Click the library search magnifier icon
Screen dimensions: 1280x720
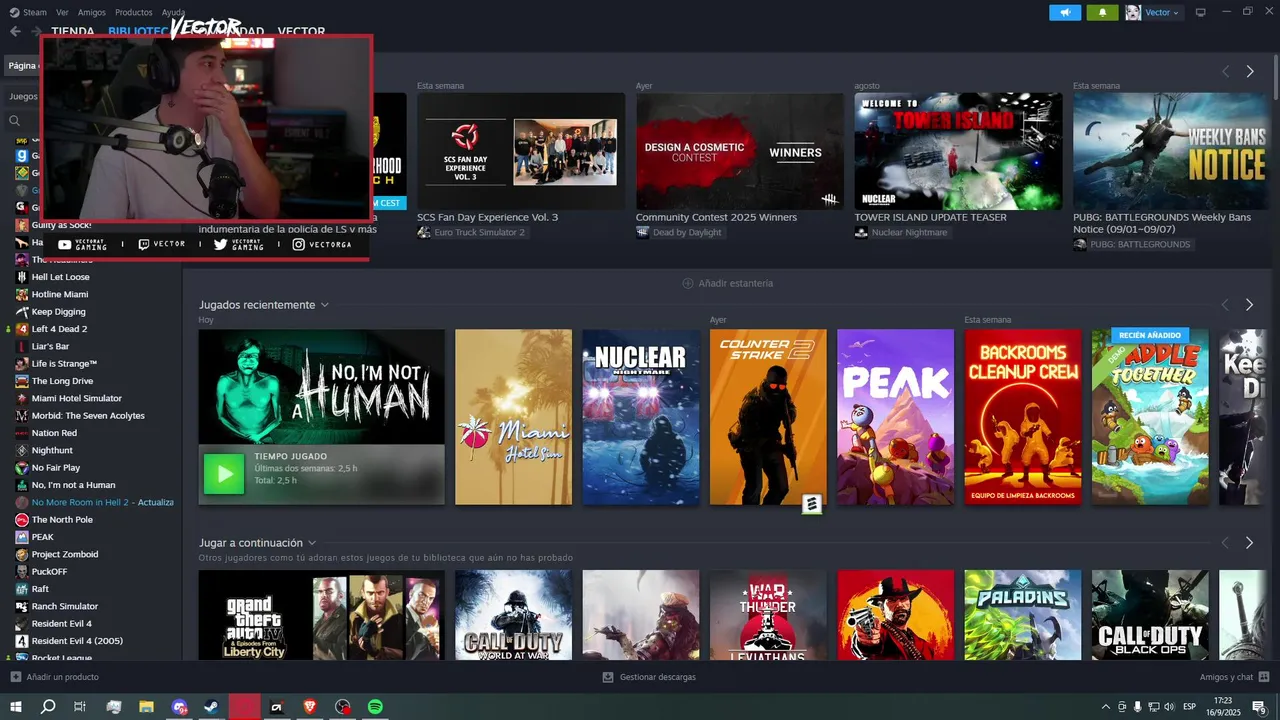pyautogui.click(x=14, y=120)
